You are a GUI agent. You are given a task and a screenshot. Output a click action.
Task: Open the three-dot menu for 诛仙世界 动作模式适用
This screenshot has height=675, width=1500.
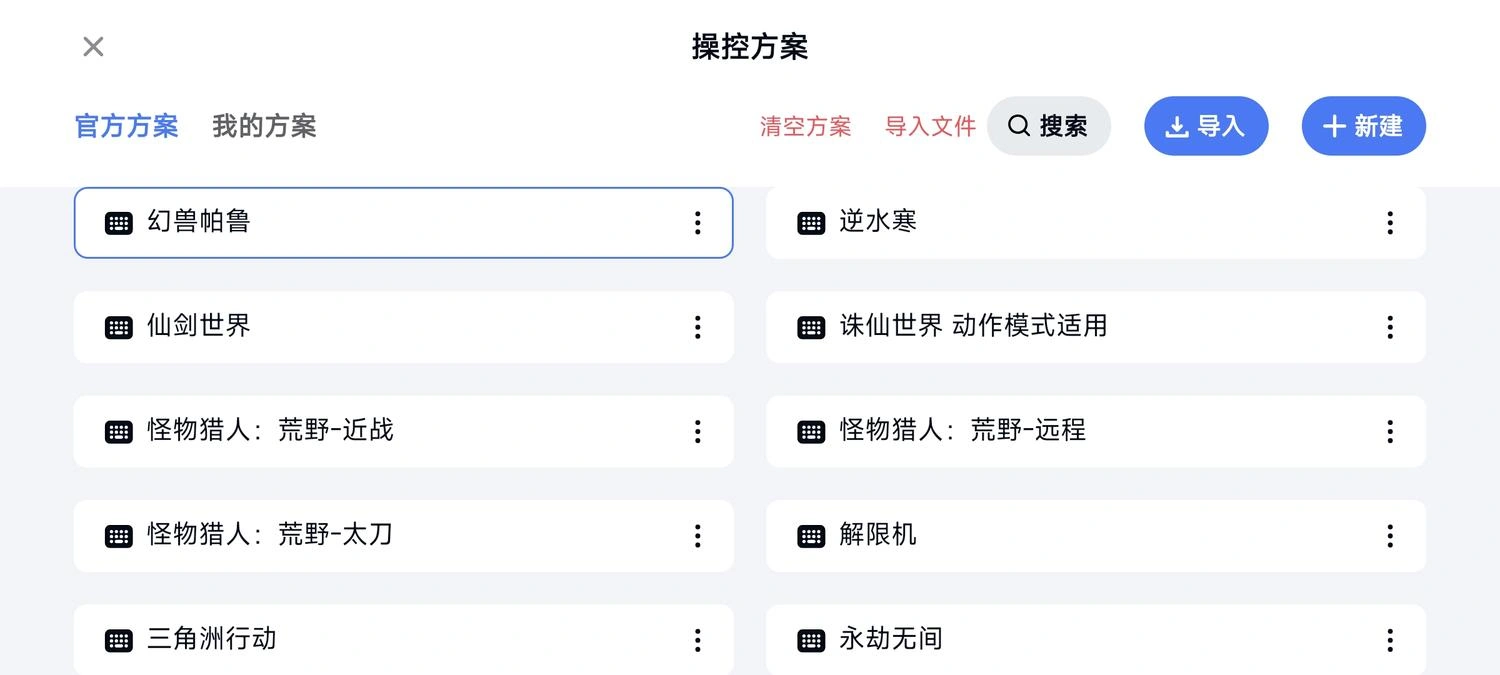[1389, 327]
